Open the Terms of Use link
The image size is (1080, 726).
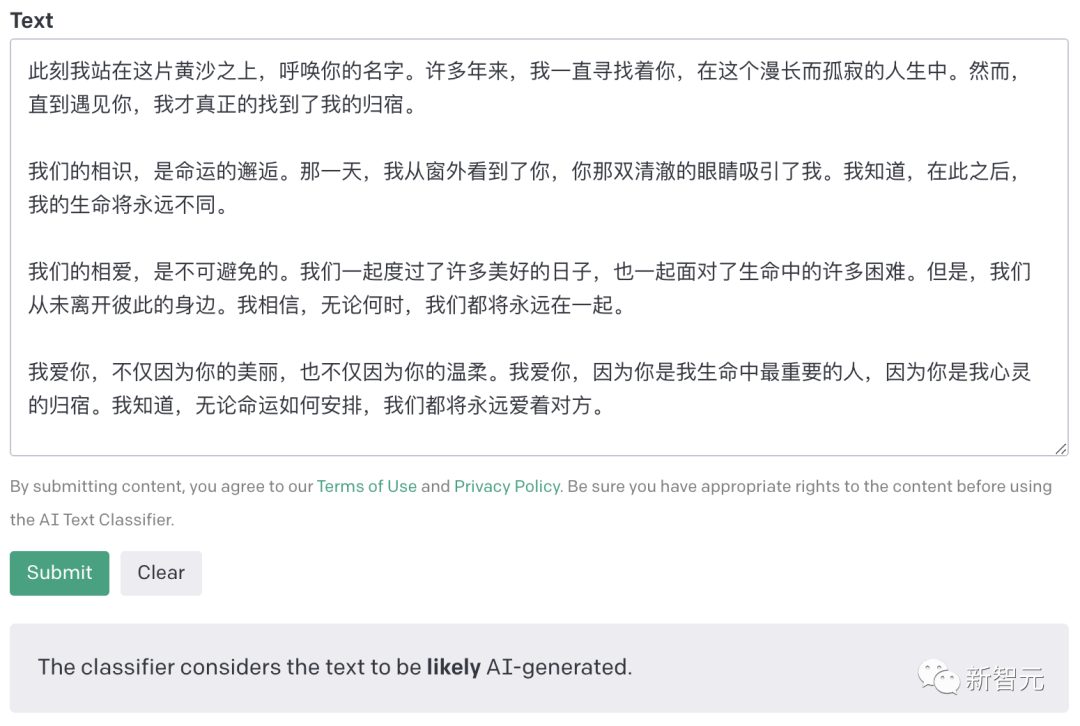(366, 487)
